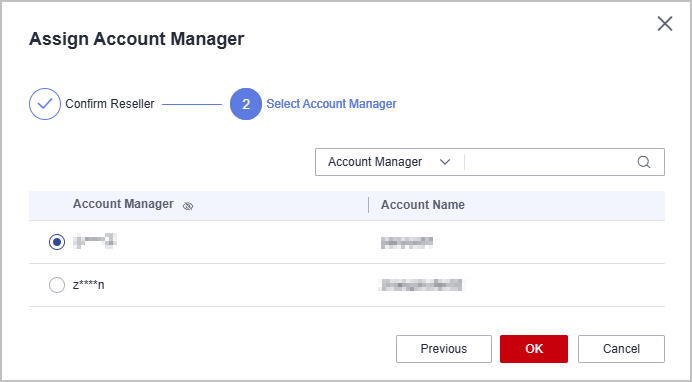Click the Account Manager column header
Screen dimensions: 692x382
tap(123, 204)
